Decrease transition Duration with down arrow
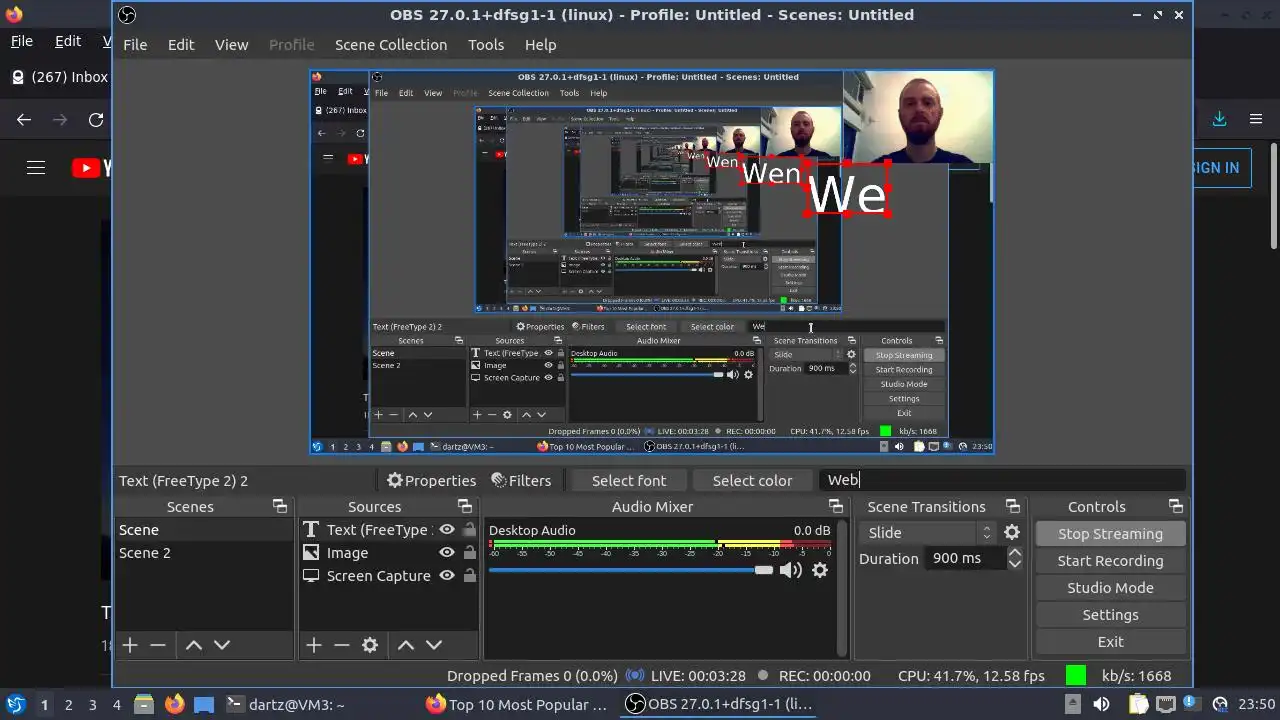 [x=1015, y=564]
